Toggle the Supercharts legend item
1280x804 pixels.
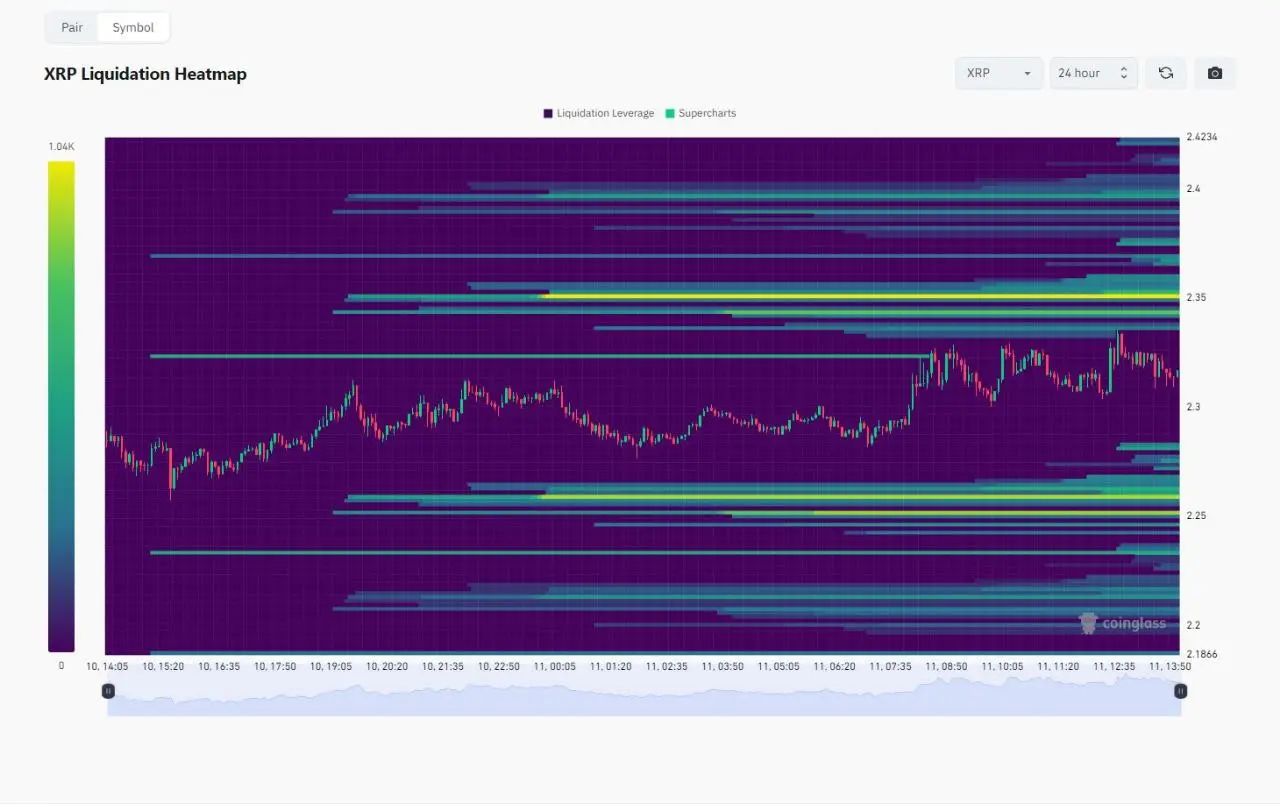(x=700, y=113)
